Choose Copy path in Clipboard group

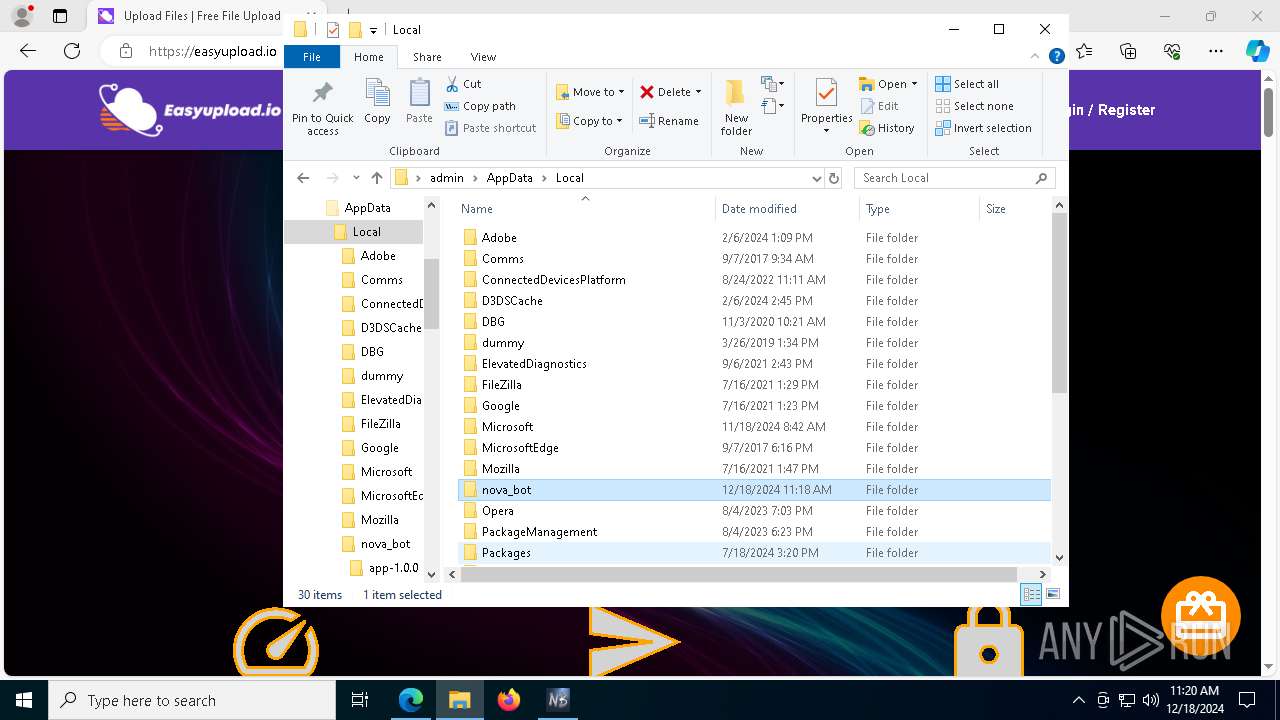(480, 106)
